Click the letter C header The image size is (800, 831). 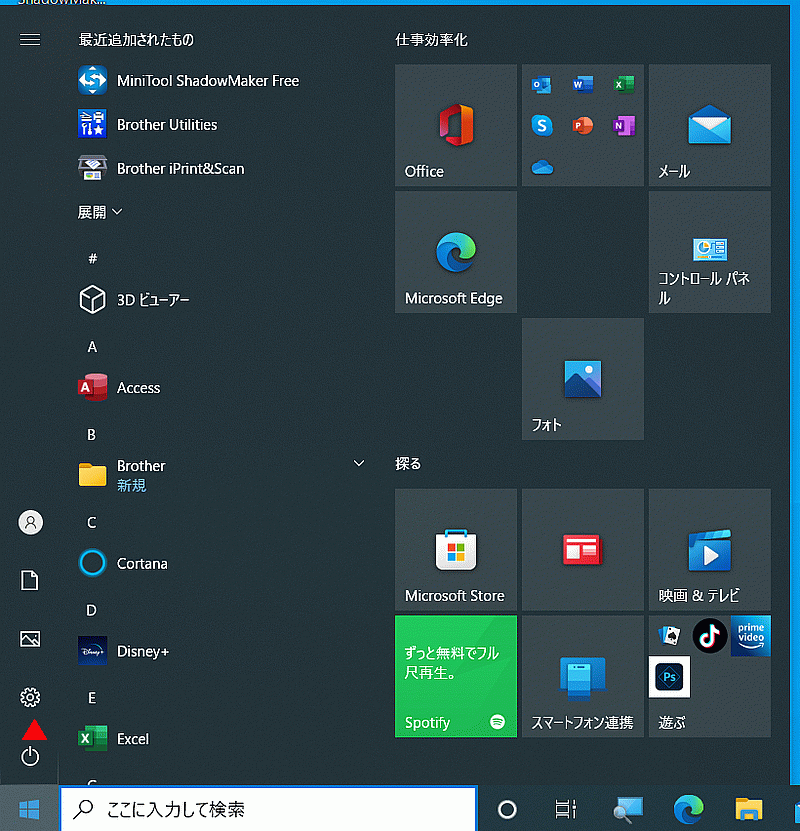coord(92,523)
